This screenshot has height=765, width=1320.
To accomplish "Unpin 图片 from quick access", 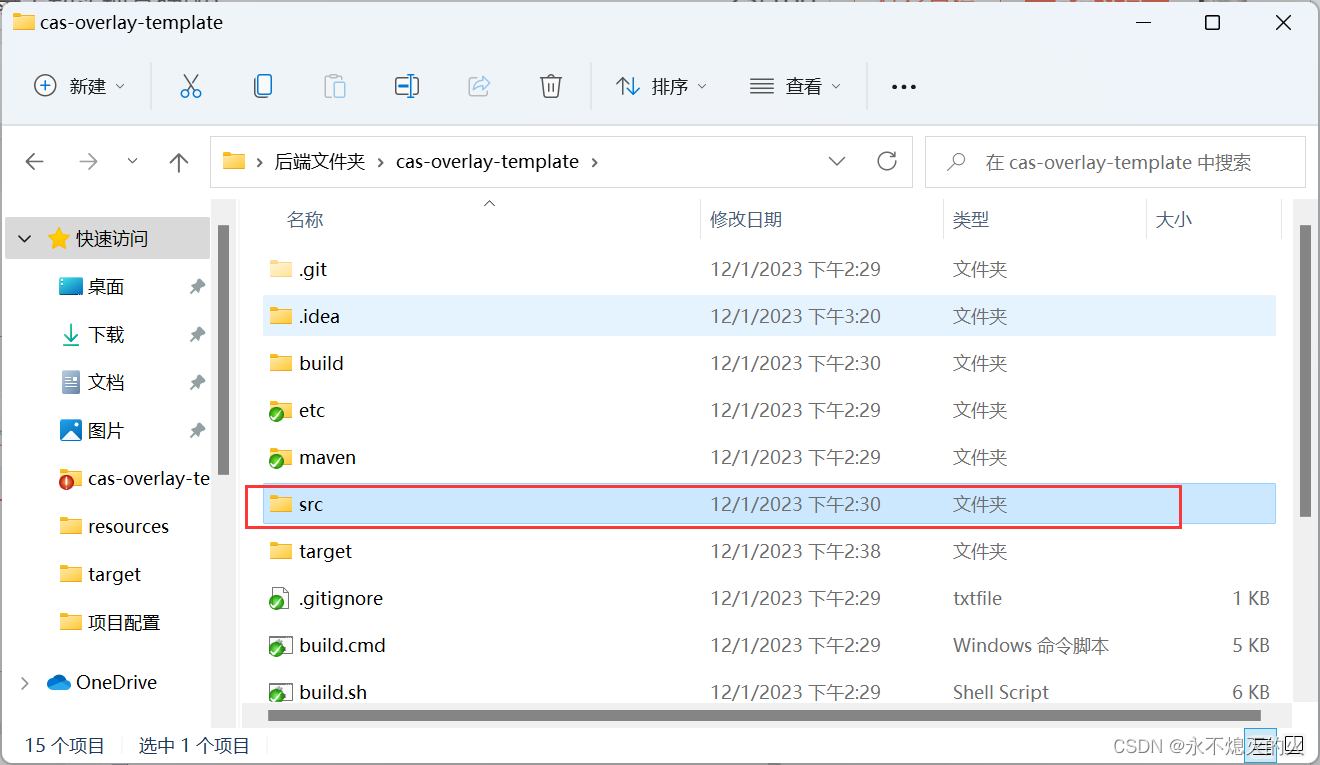I will pos(197,431).
